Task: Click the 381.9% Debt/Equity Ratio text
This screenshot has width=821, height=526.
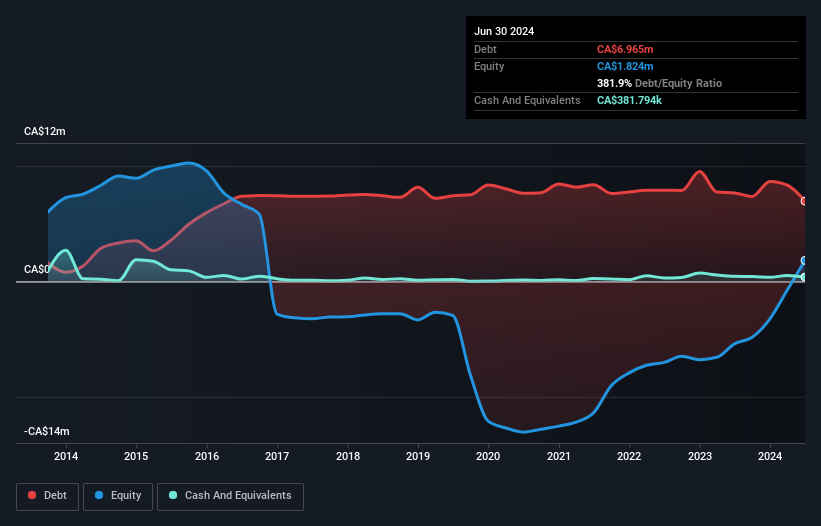Action: pos(659,83)
